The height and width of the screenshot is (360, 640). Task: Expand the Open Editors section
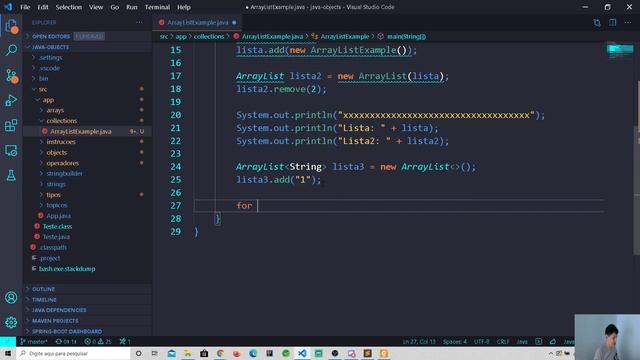tap(88, 36)
